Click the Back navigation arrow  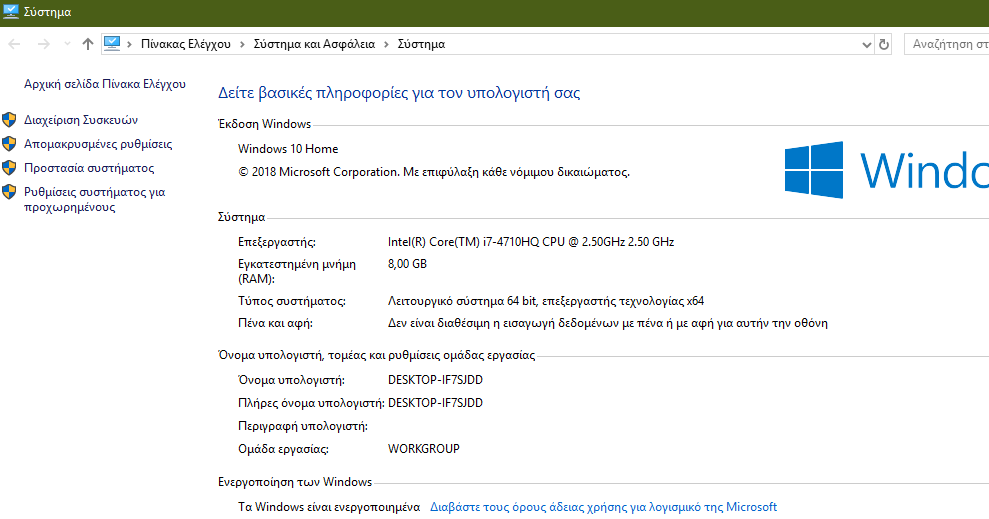pos(14,44)
